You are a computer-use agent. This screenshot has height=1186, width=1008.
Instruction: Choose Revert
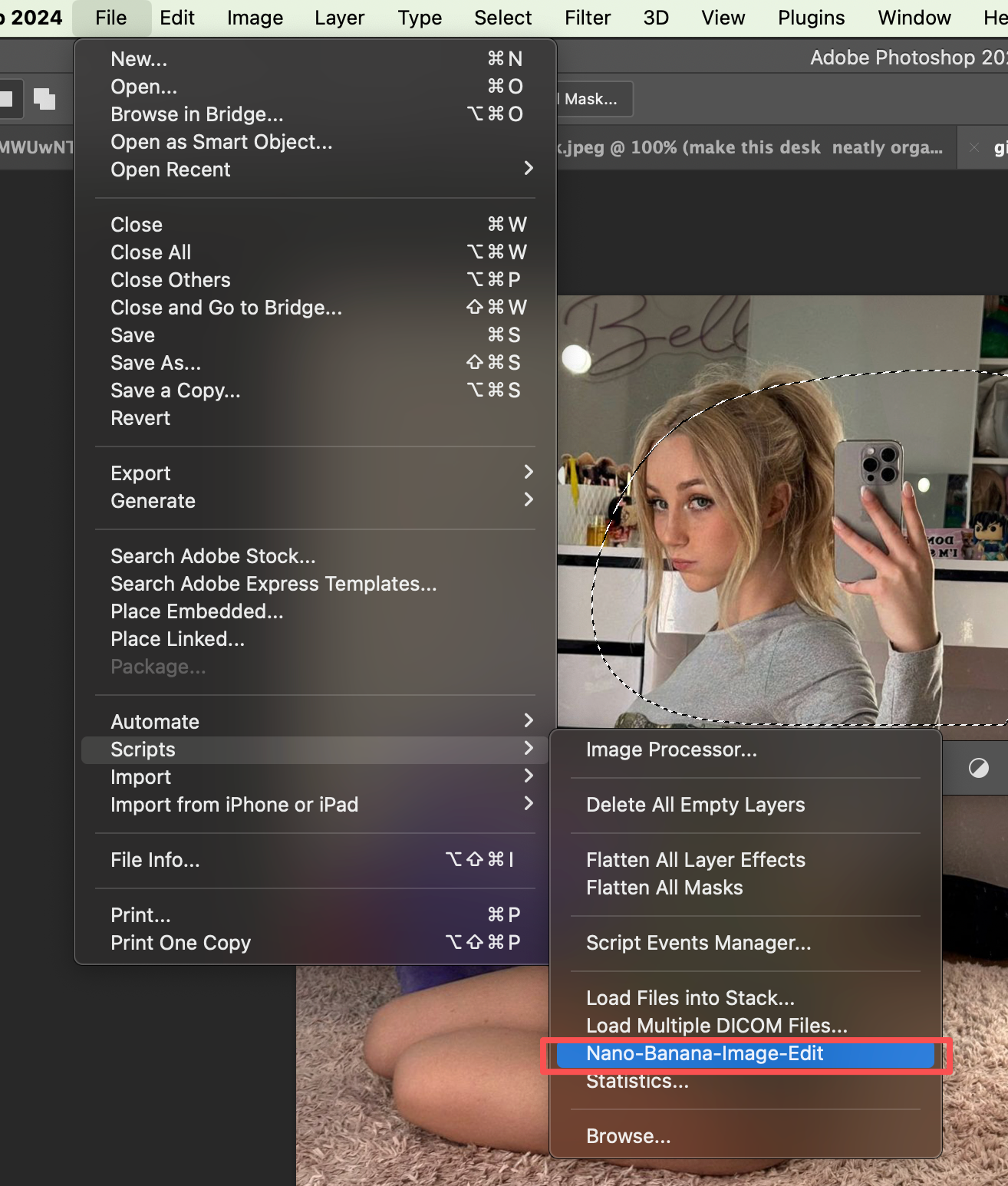pyautogui.click(x=315, y=418)
